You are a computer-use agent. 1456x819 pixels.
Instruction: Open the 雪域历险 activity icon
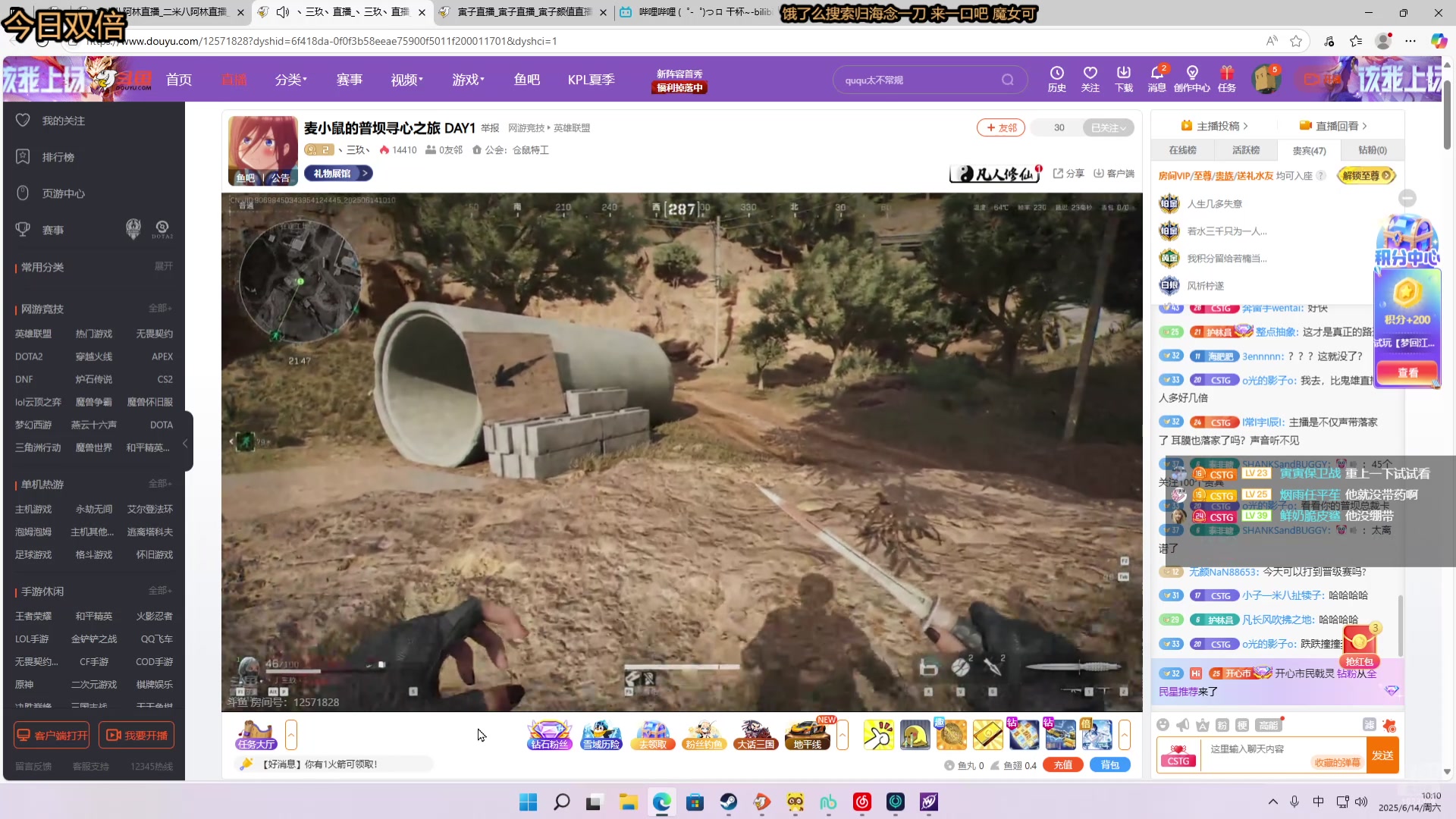pos(601,734)
